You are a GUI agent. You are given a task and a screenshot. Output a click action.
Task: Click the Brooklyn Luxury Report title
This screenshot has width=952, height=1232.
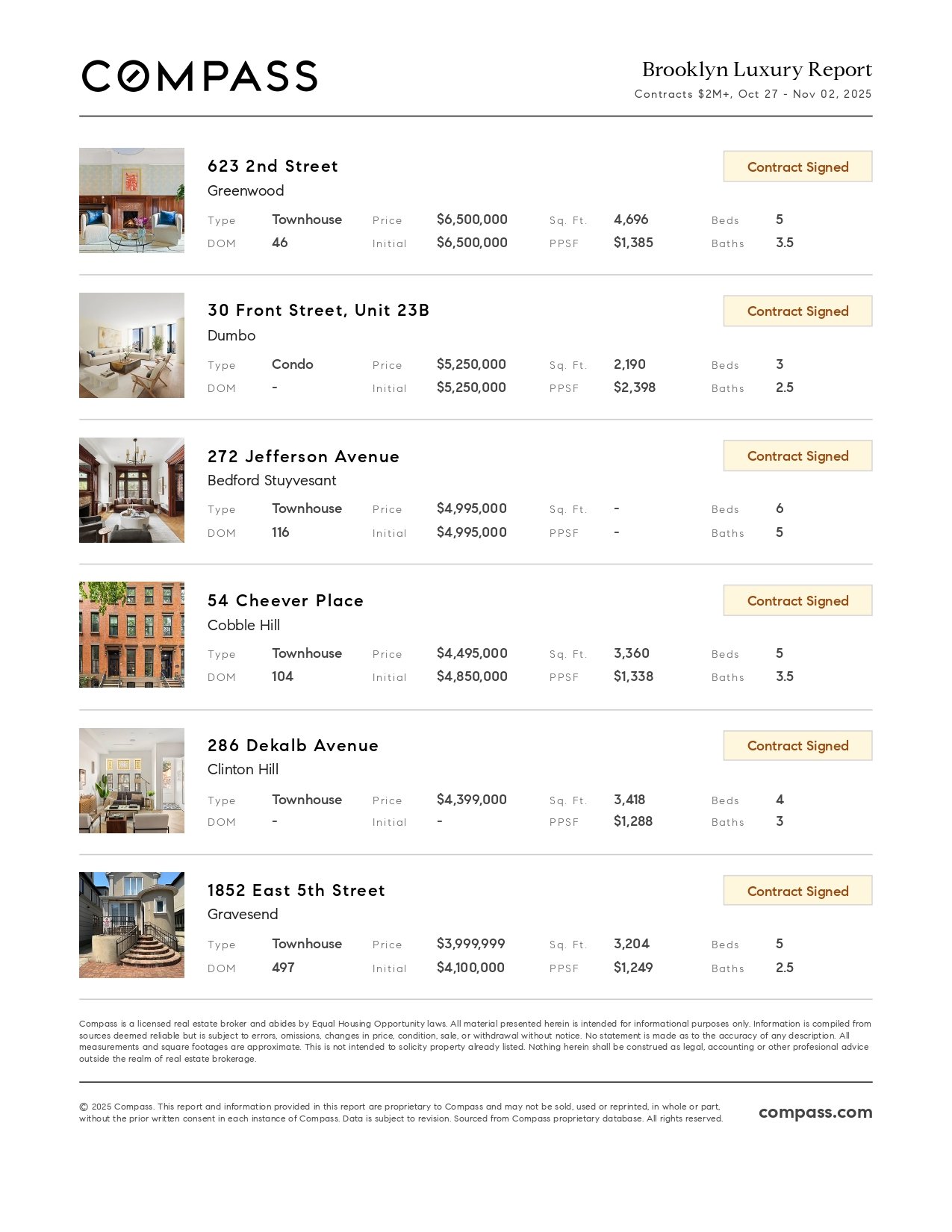click(x=756, y=69)
